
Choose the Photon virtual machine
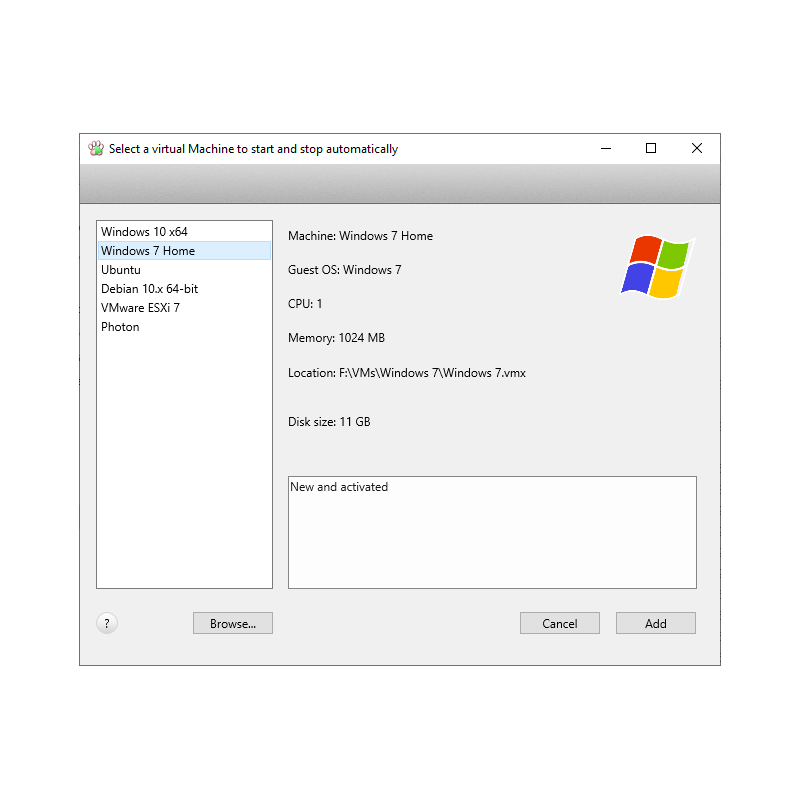tap(120, 327)
